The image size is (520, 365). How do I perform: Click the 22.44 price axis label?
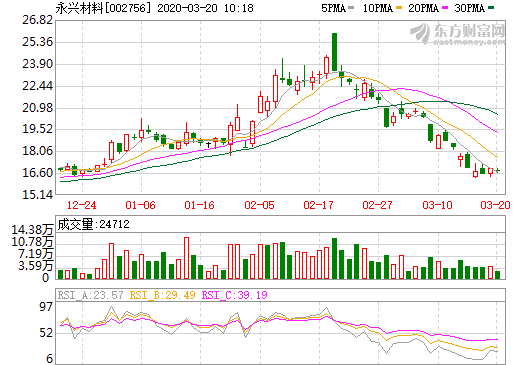pos(38,86)
